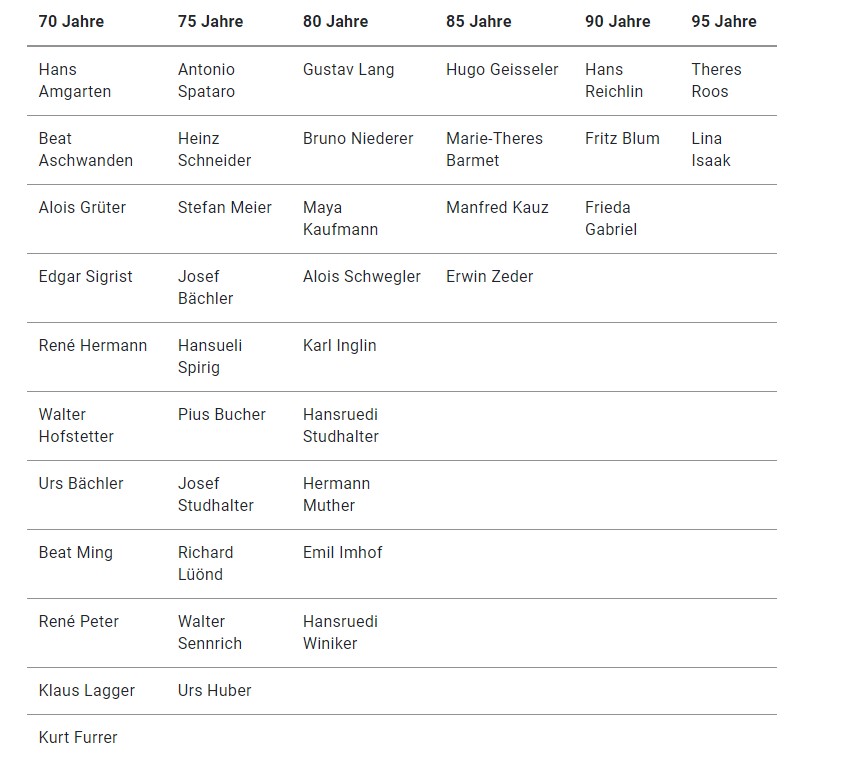Click on Pius Bucher

tap(222, 414)
